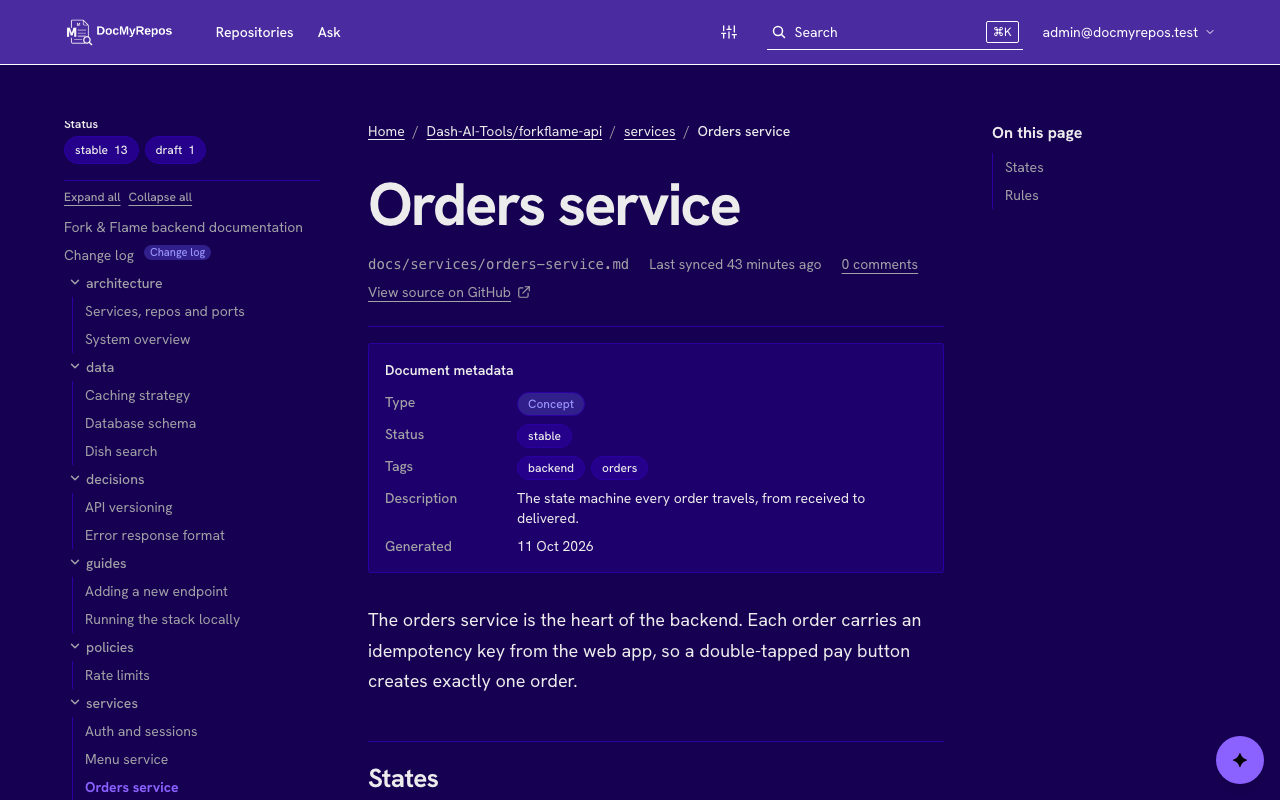Screen dimensions: 1280x800
Task: Go to Home breadcrumb
Action: tap(386, 131)
